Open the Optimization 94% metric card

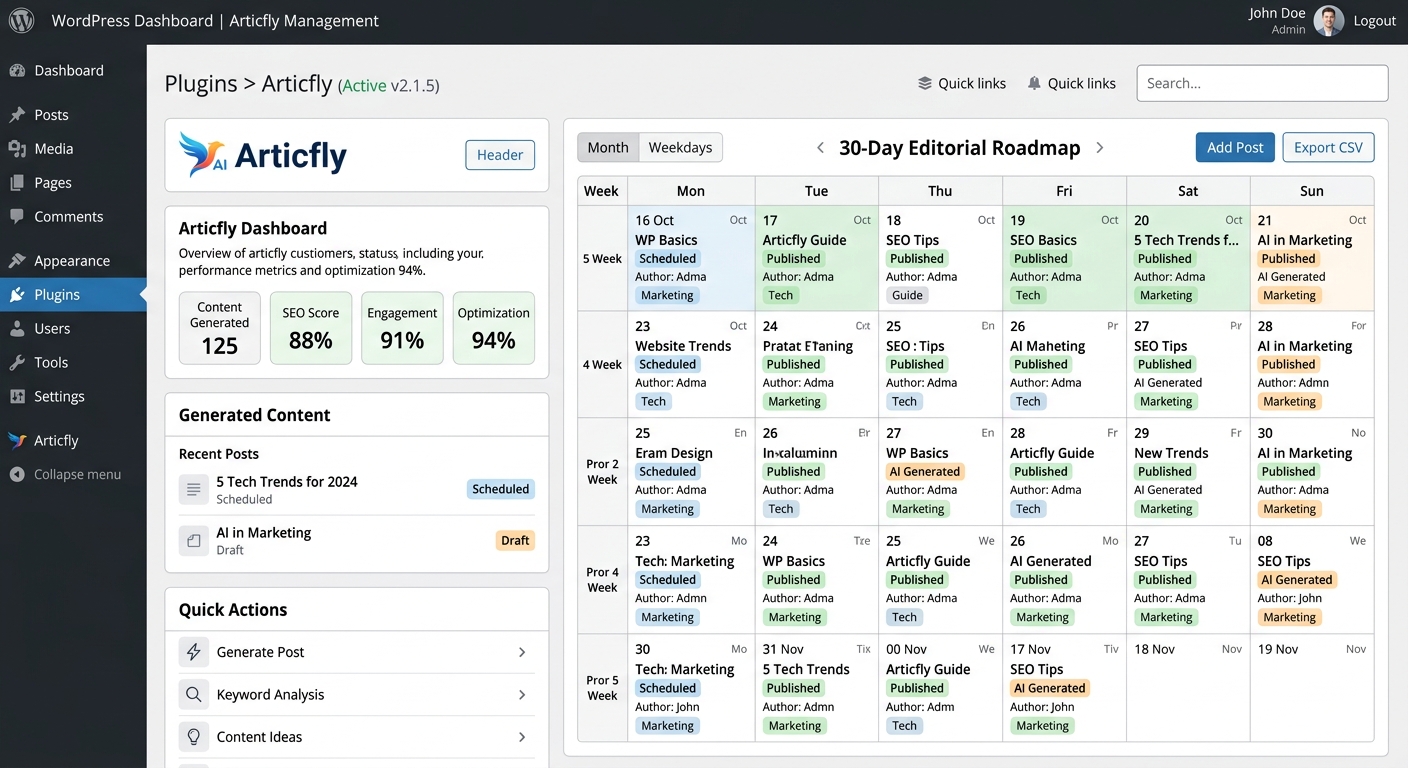point(494,328)
